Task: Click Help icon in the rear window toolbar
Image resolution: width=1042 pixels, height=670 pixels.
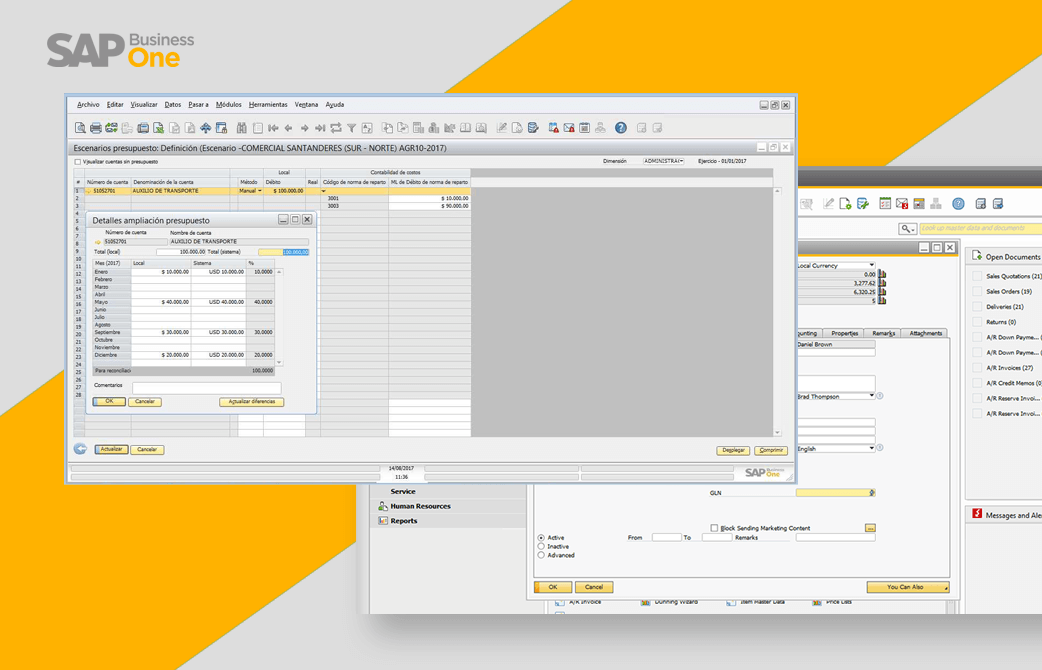Action: 958,203
